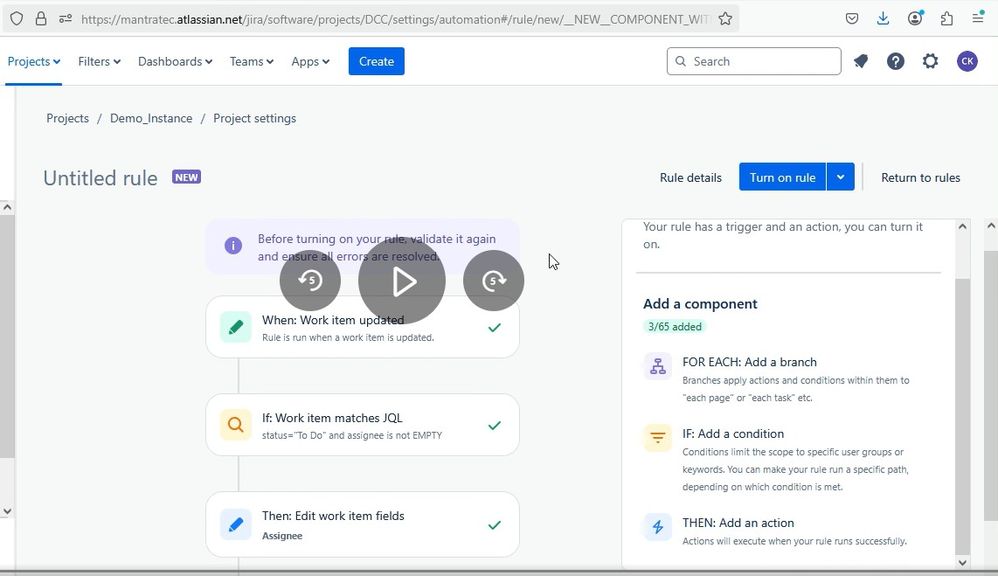
Task: Open Jira notifications bell icon
Action: tap(861, 61)
